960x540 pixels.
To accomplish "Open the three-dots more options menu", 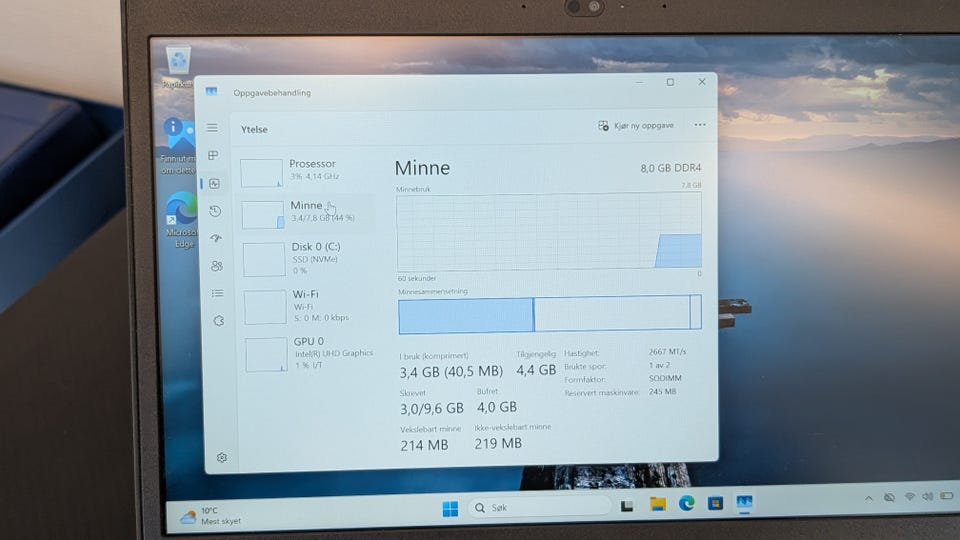I will pos(700,124).
